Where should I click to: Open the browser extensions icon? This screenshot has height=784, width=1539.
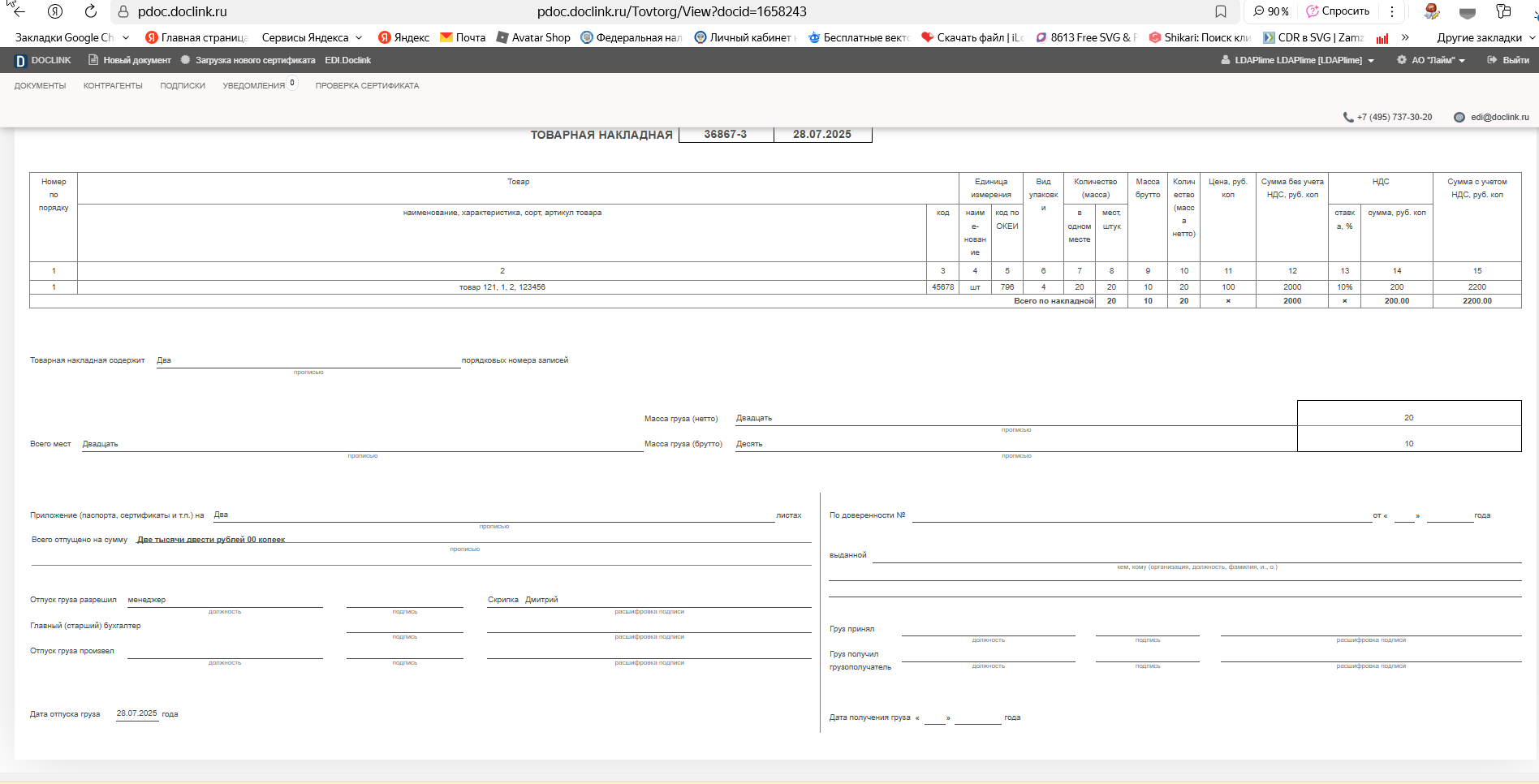click(x=1503, y=11)
